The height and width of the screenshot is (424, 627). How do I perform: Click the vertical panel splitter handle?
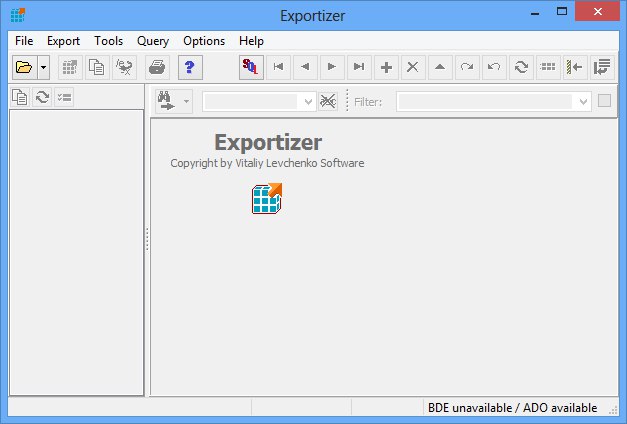(147, 239)
